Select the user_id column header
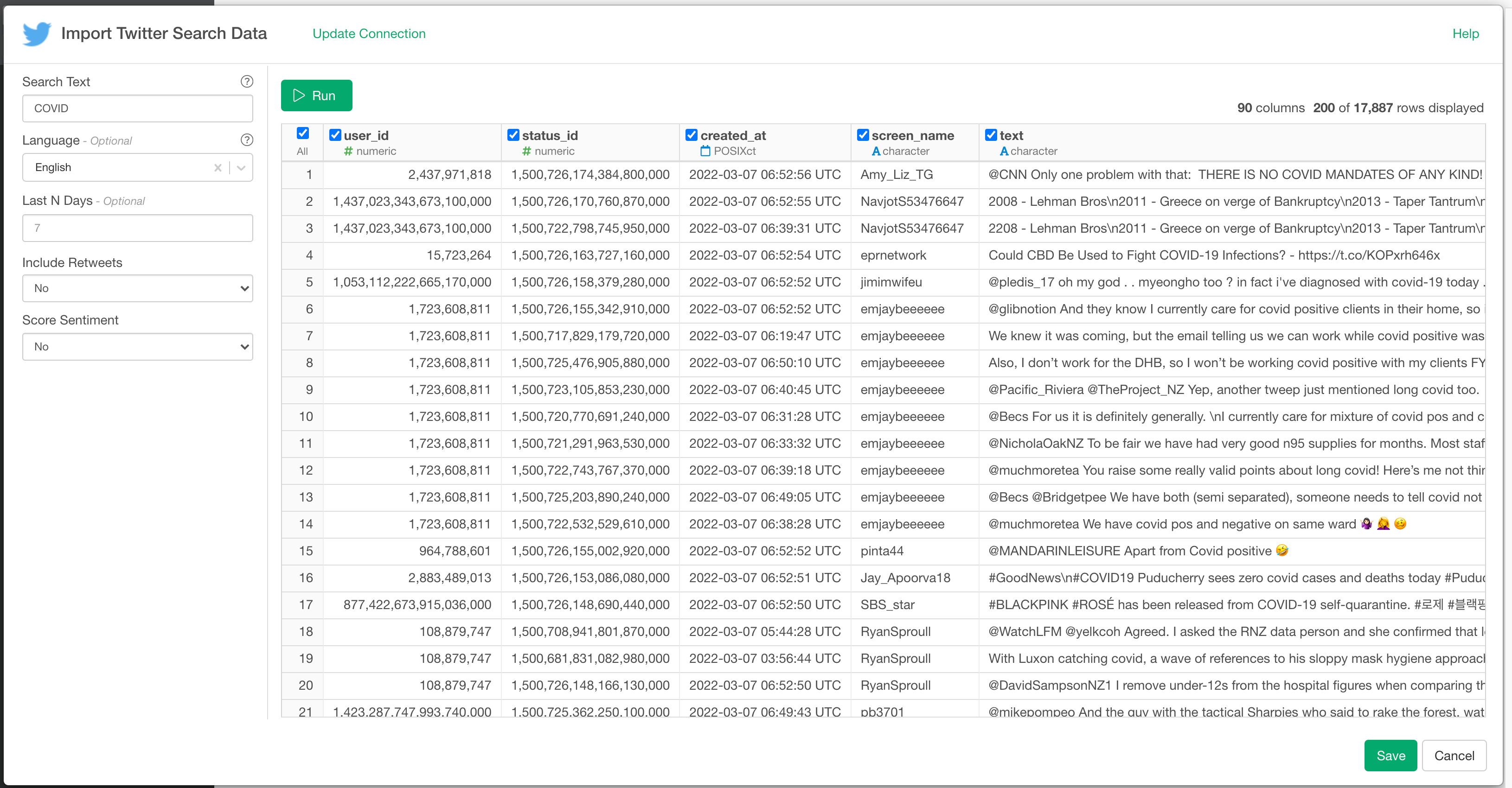The width and height of the screenshot is (1512, 788). [x=366, y=135]
